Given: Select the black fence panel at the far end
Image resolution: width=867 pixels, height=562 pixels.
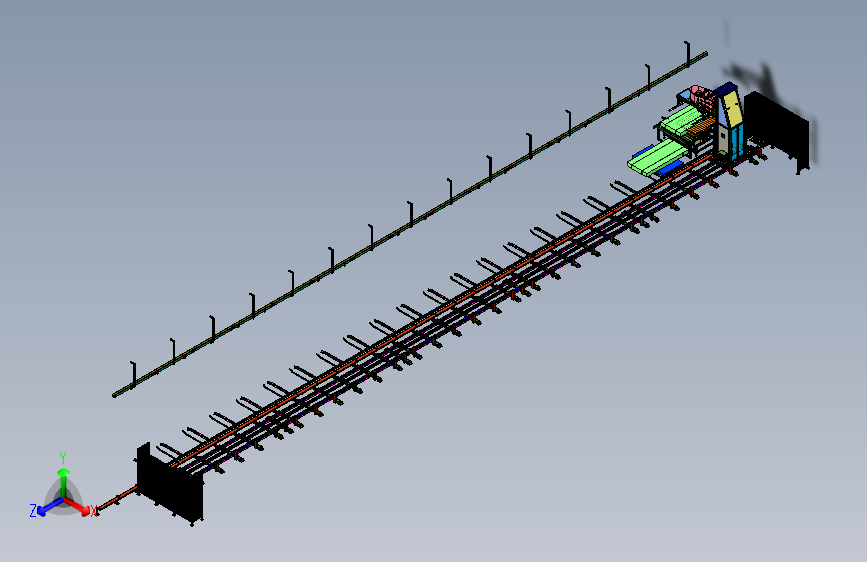Looking at the screenshot, I should [777, 130].
